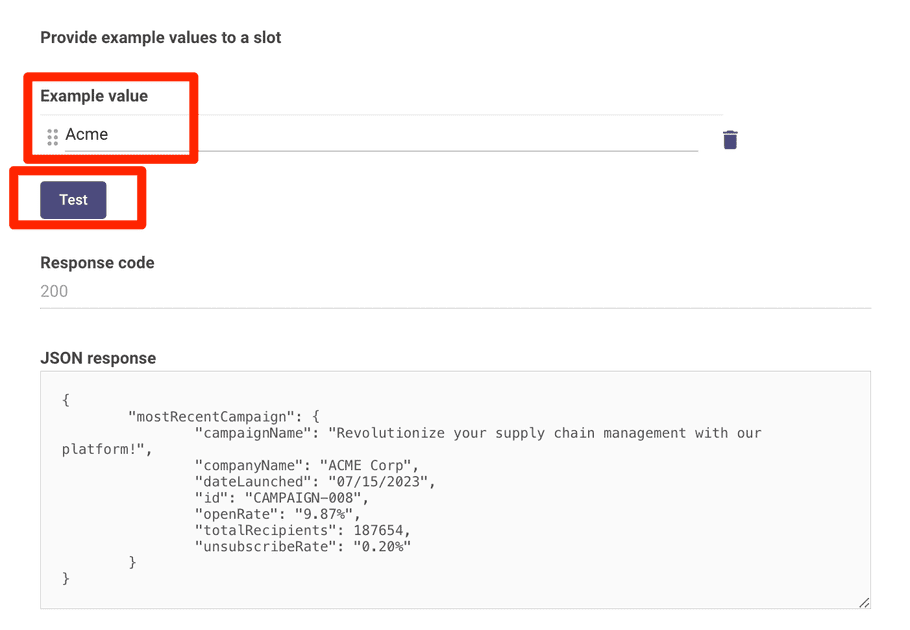Click the "totalRecipients": 187654 line
The width and height of the screenshot is (910, 630).
coord(303,531)
